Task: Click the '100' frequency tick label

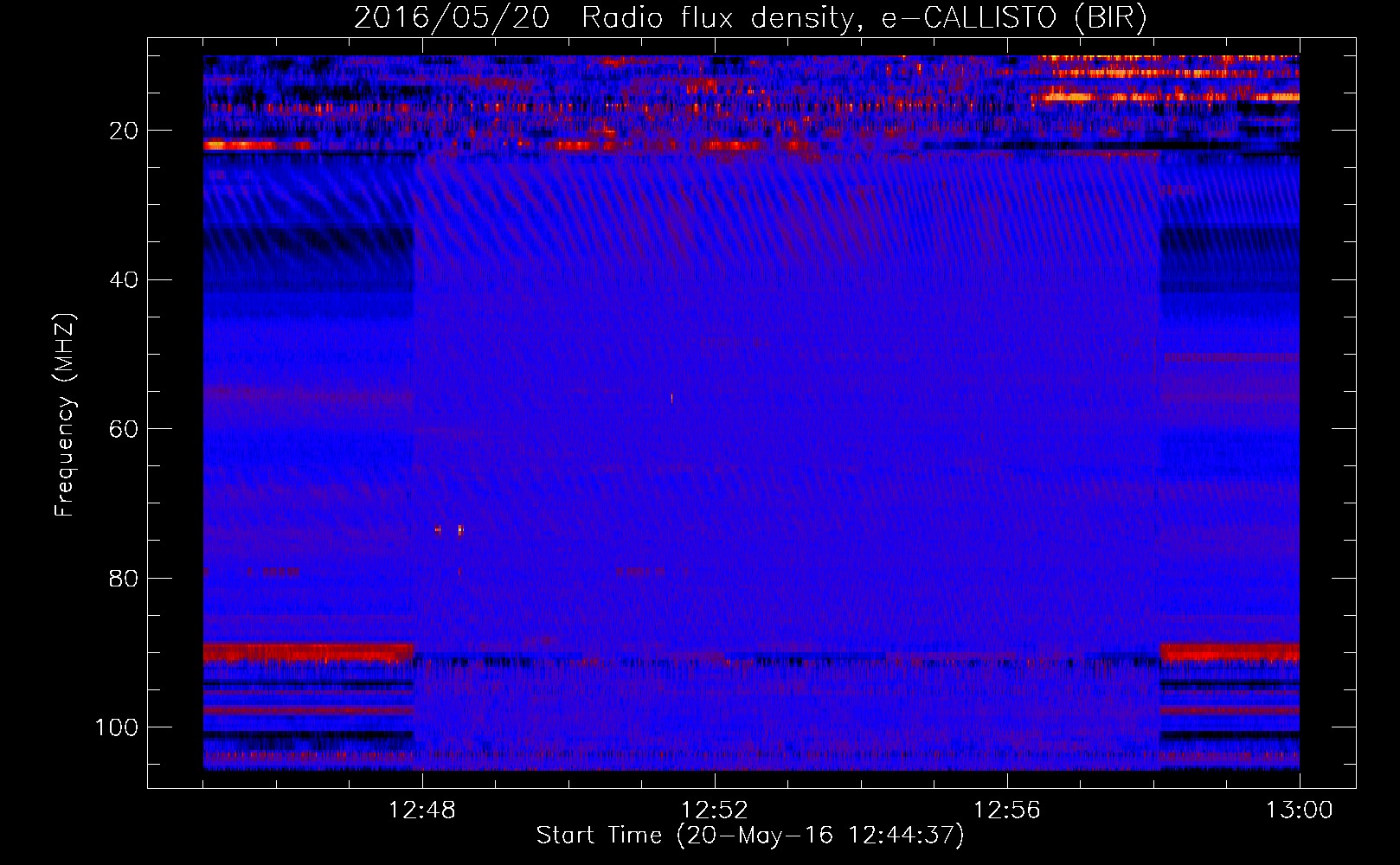Action: 117,727
